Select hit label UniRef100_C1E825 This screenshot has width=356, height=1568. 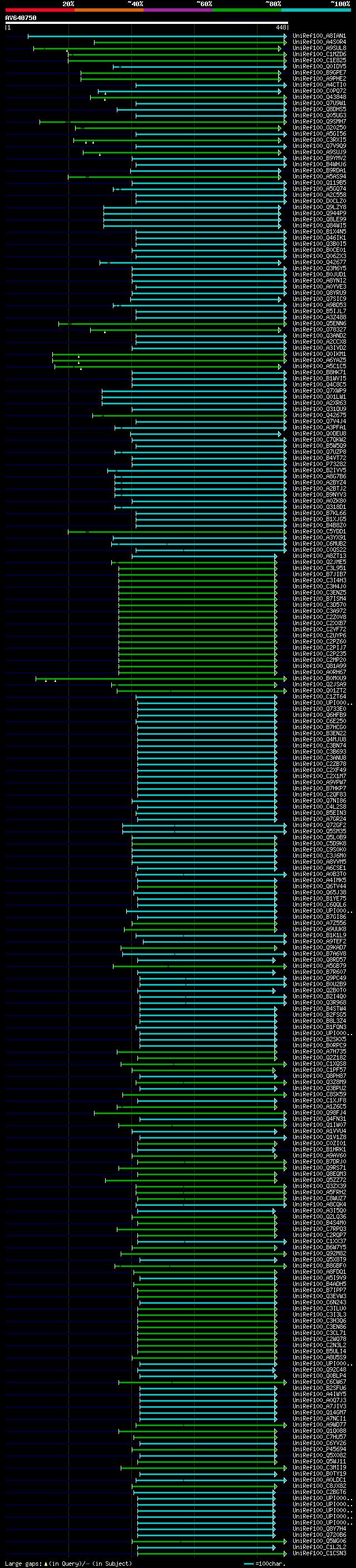319,60
